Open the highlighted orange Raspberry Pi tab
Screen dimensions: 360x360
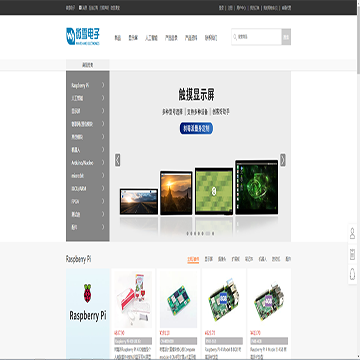[193, 259]
